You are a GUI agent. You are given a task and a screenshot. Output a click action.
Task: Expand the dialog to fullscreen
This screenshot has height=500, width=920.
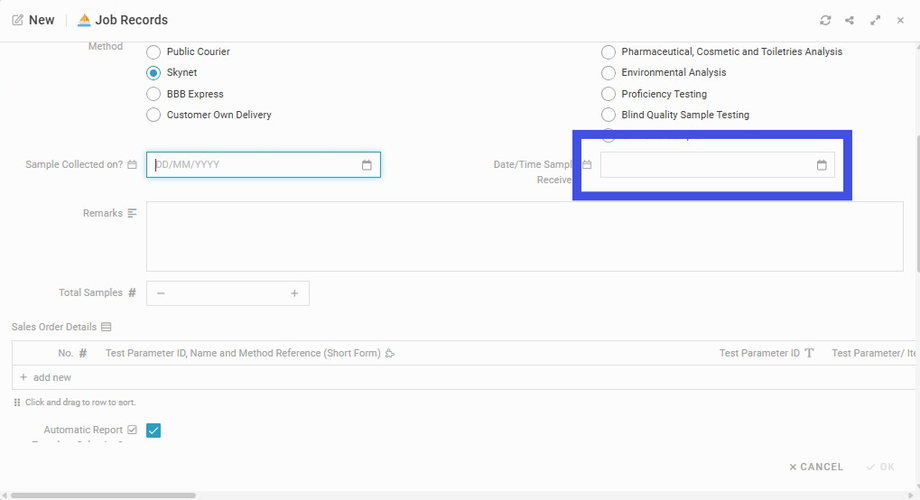click(875, 21)
